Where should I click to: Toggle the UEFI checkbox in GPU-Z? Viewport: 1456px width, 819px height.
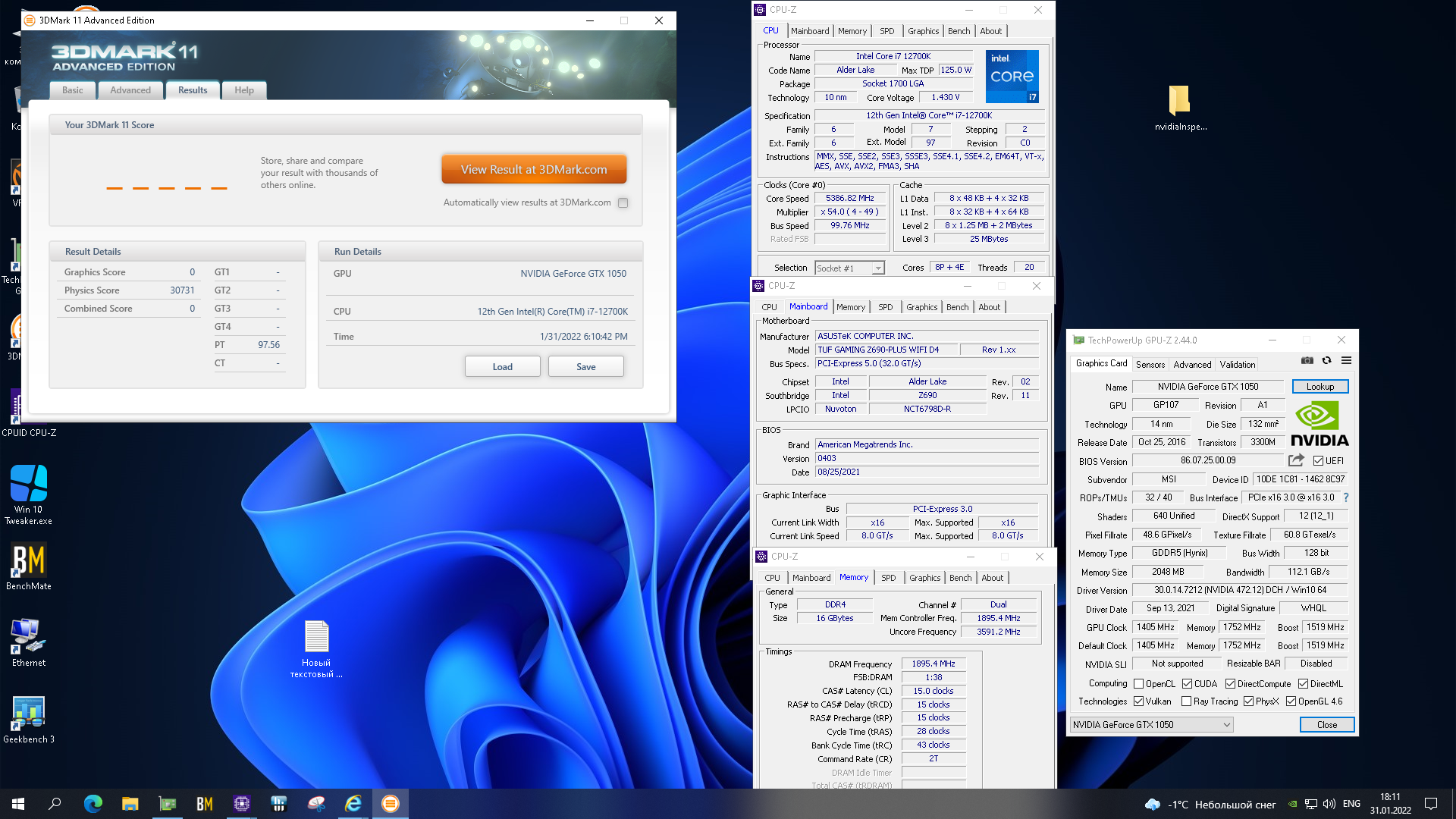click(x=1318, y=461)
